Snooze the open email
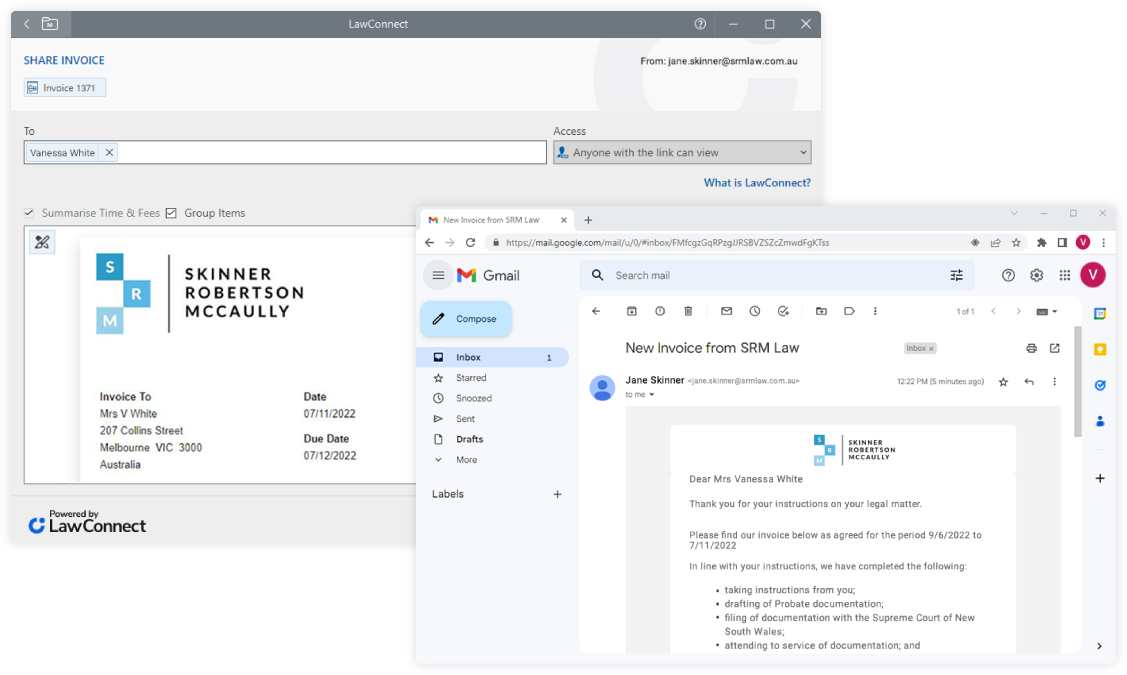This screenshot has width=1127, height=675. [755, 311]
